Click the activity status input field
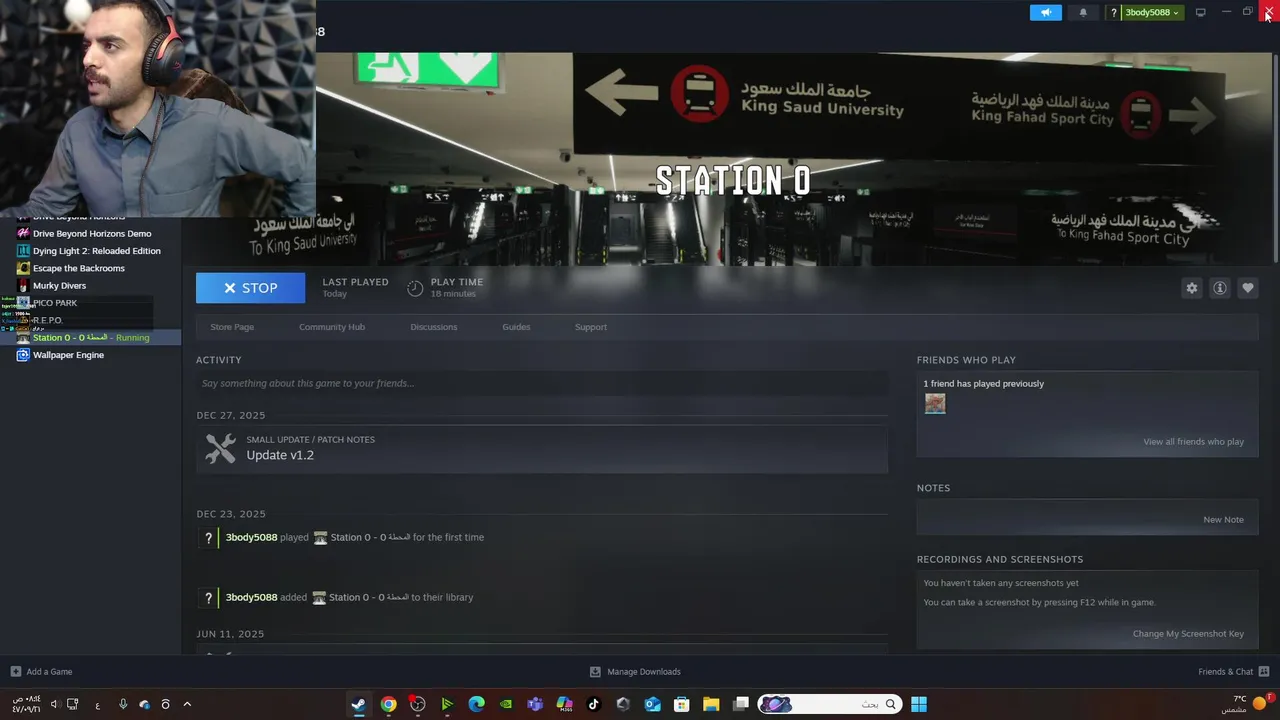1280x720 pixels. click(542, 383)
